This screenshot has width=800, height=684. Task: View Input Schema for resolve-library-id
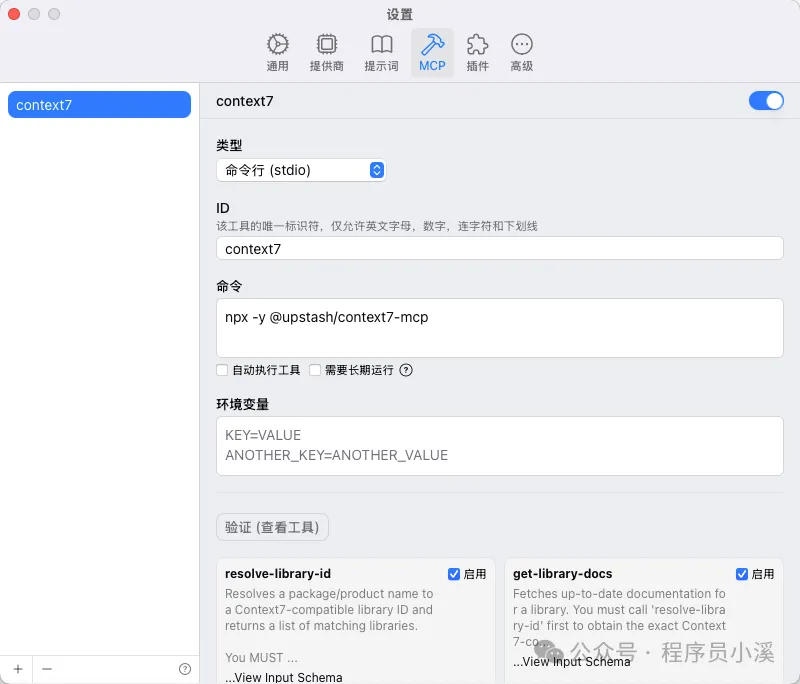[284, 677]
